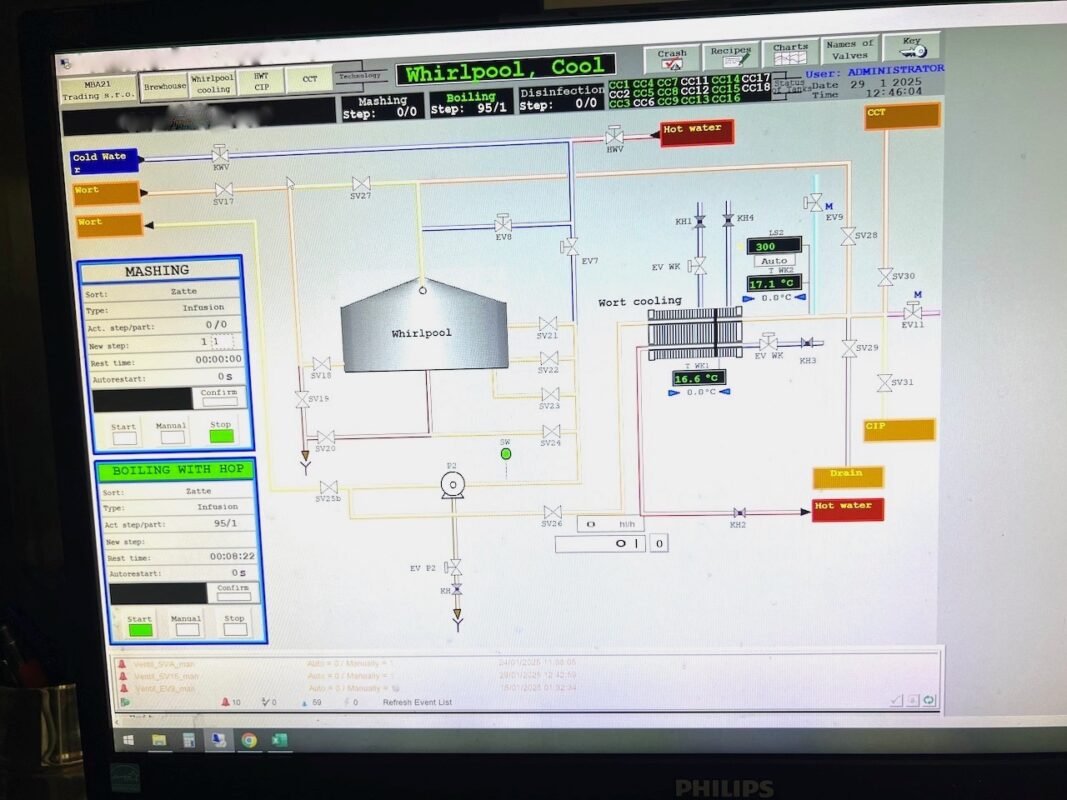Click valve SV20

[326, 437]
